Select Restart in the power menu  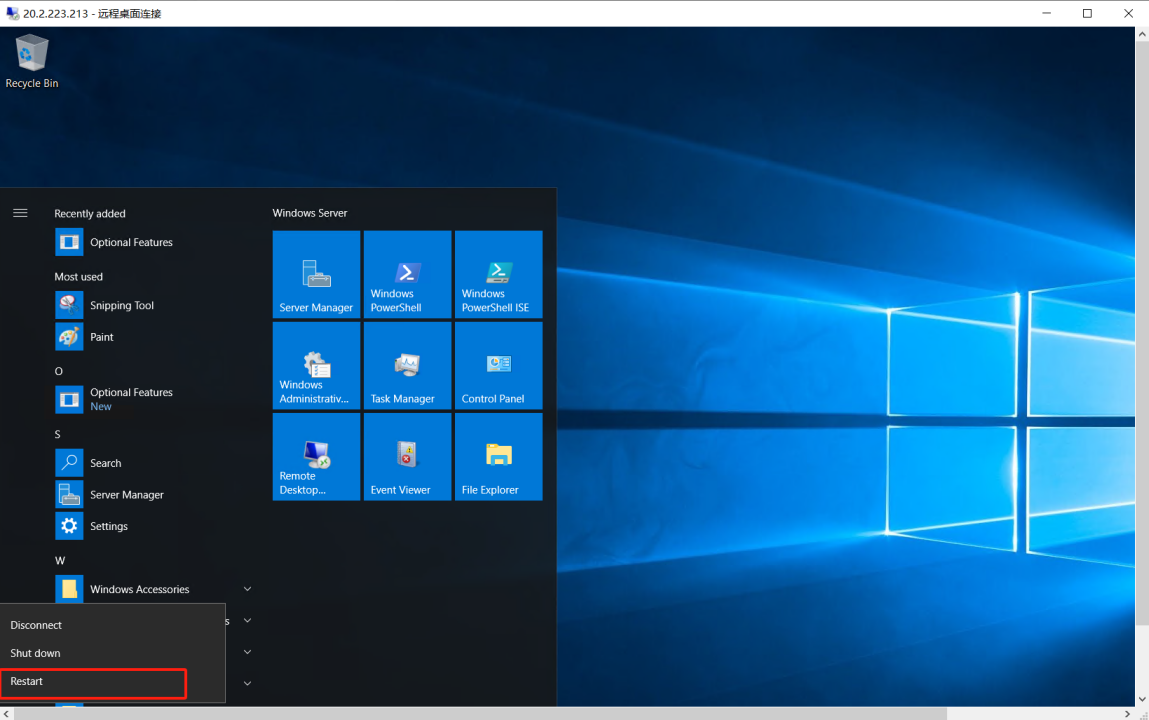tap(113, 681)
